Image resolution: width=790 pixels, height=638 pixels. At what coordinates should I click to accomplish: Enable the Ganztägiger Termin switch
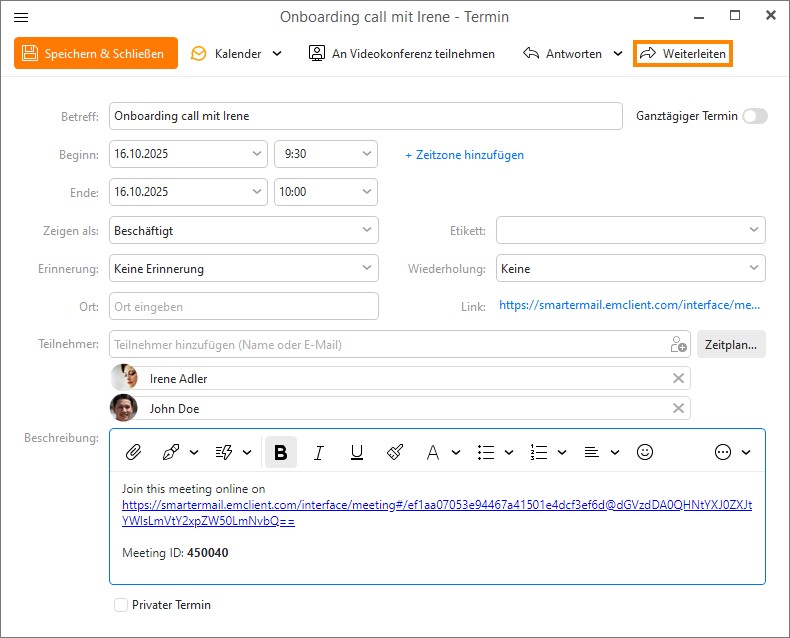[x=755, y=116]
